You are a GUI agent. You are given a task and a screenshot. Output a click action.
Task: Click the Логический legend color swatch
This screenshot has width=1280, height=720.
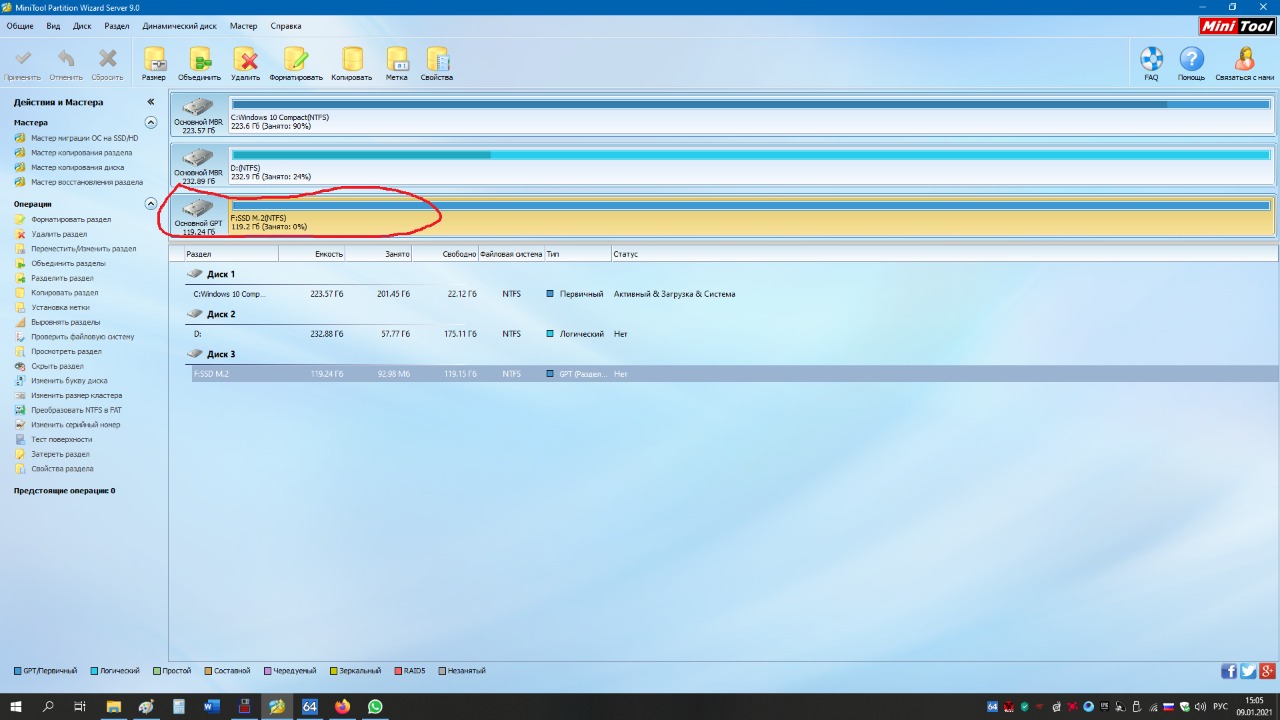point(93,671)
